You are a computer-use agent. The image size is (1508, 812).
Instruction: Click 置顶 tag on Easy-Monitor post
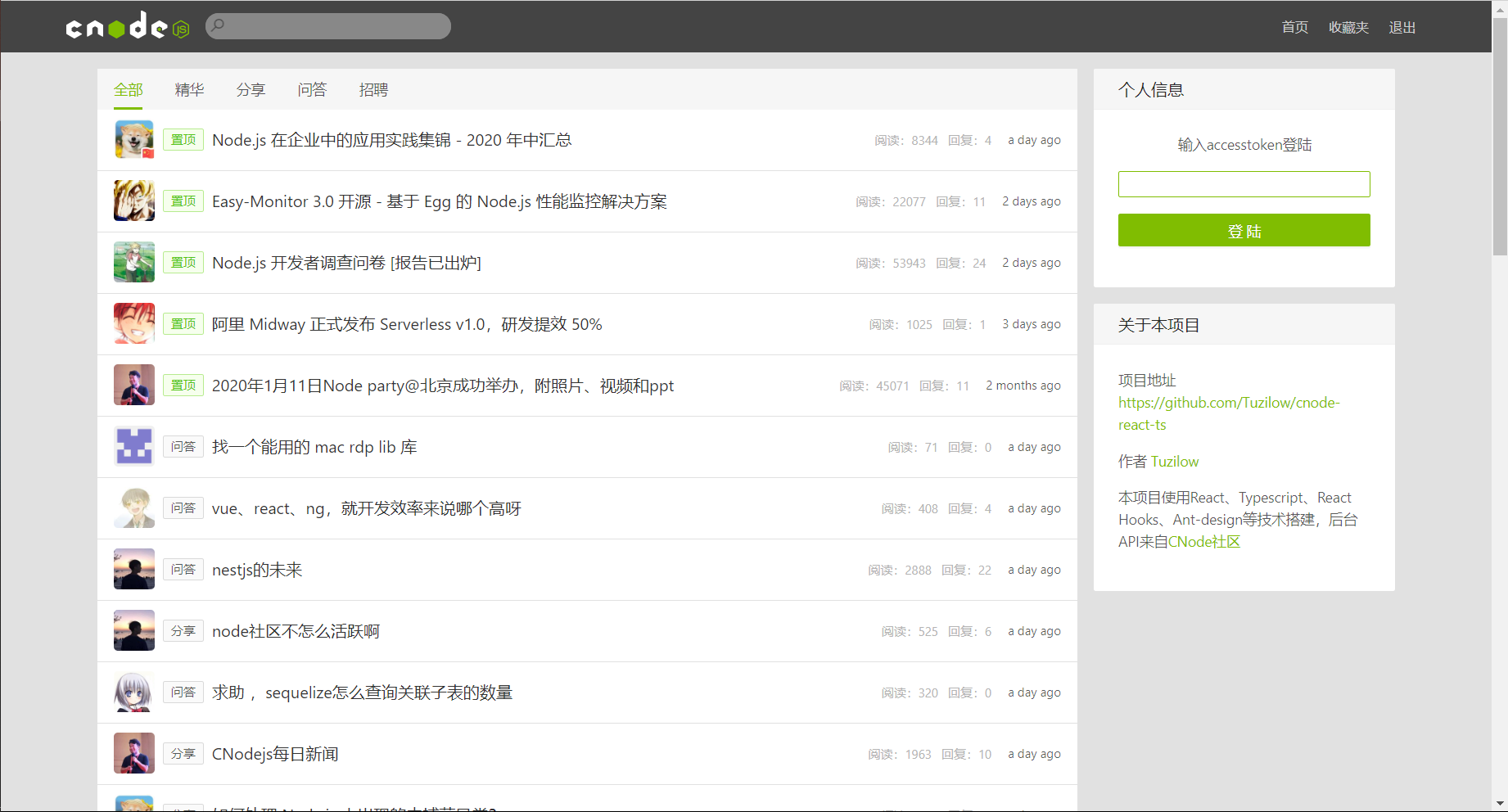pos(183,201)
